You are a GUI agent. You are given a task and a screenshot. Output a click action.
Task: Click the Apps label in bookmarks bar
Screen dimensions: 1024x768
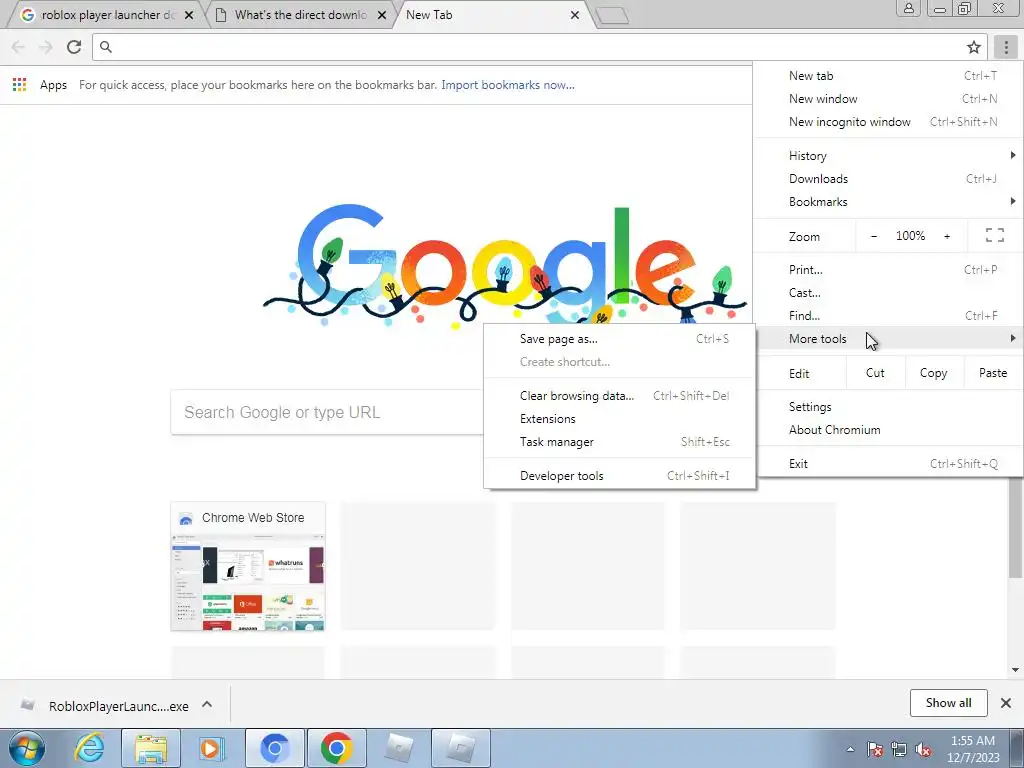[54, 85]
